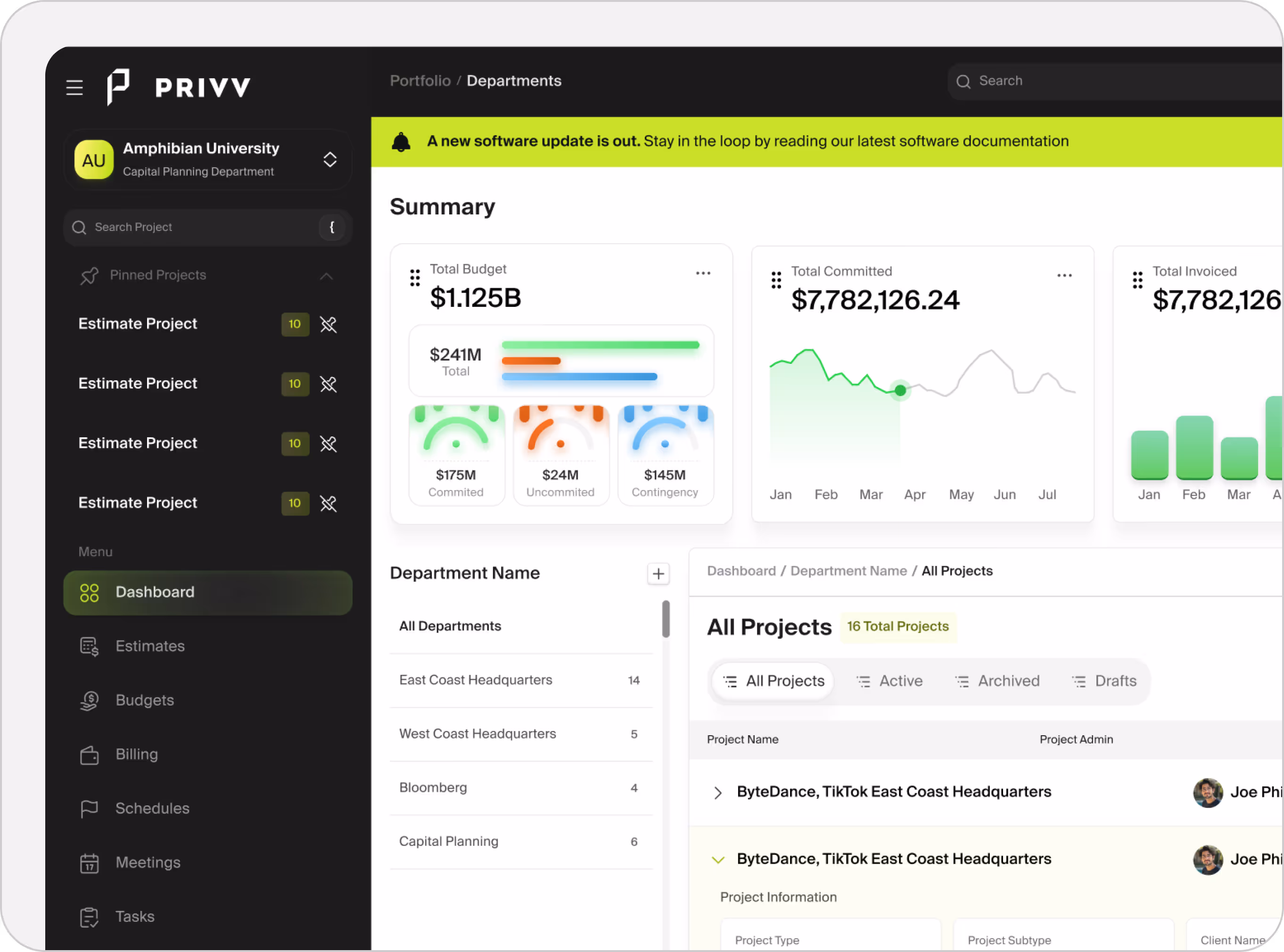The image size is (1284, 952).
Task: Add a new department with plus button
Action: (658, 574)
